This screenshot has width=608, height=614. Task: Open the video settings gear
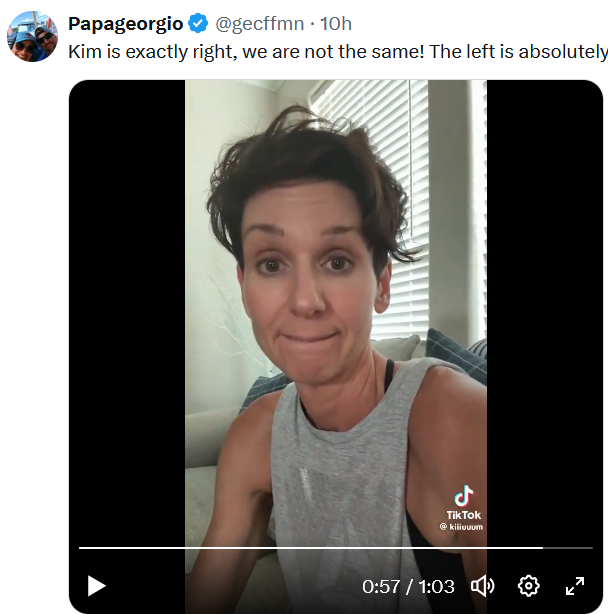(529, 586)
